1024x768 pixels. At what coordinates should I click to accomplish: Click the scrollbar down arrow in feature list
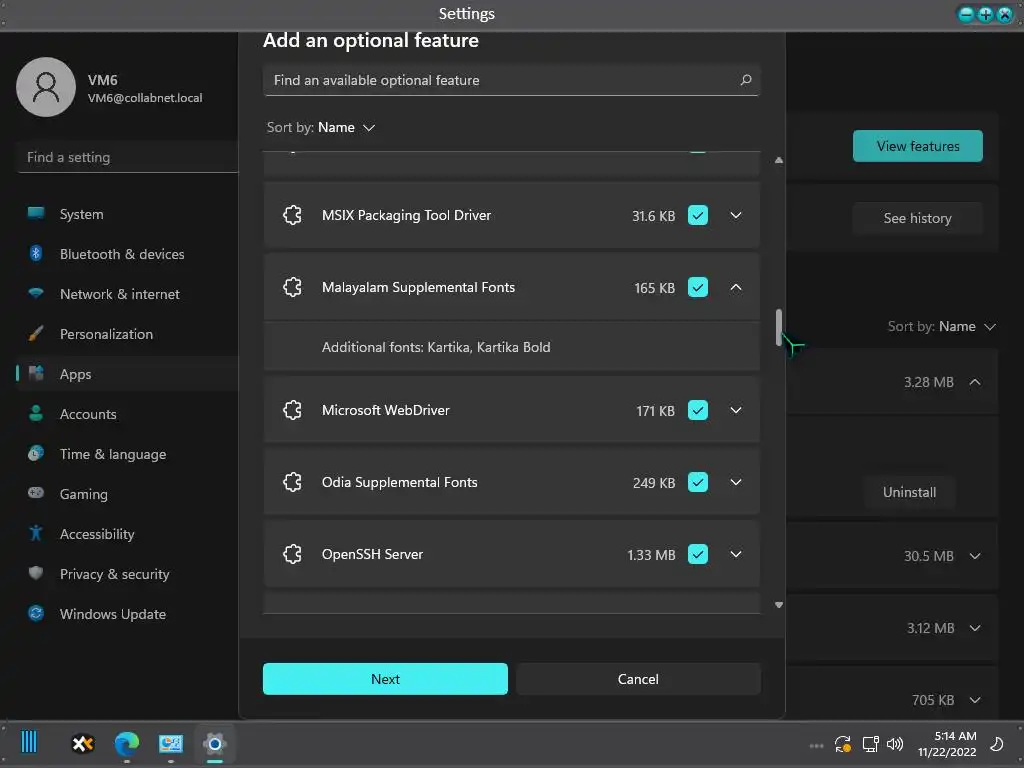(778, 605)
